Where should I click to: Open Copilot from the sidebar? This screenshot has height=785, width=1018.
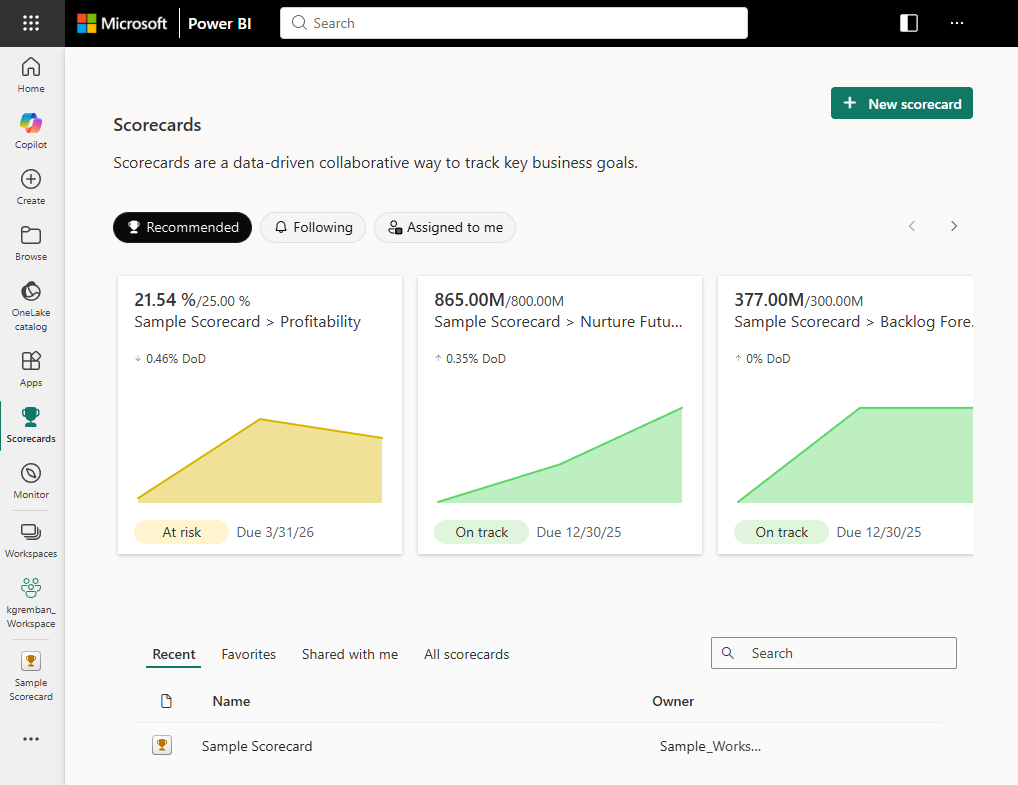coord(31,131)
